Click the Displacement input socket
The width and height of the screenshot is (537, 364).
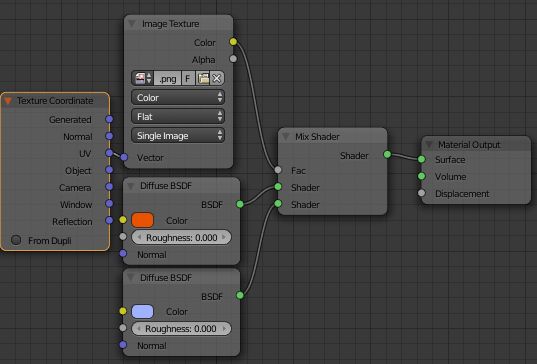[422, 193]
